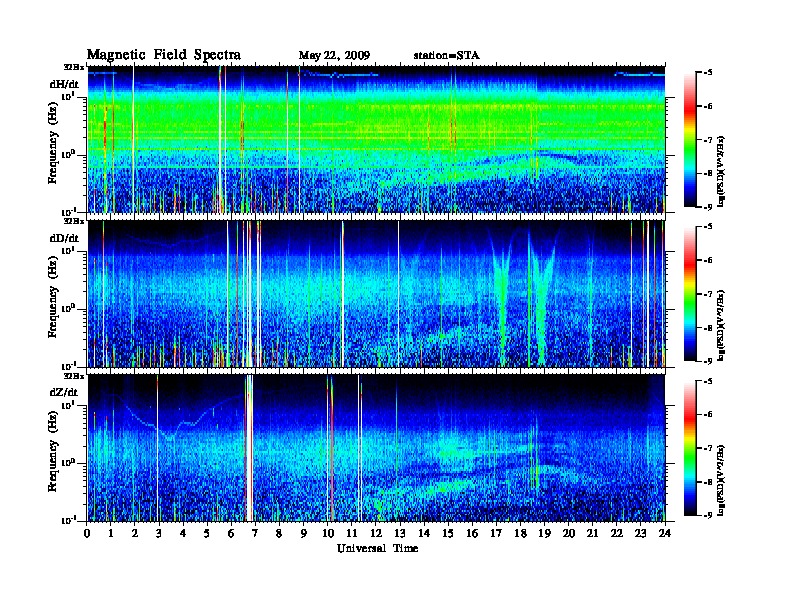Viewport: 792px width, 612px height.
Task: Click the hour "9" tick label
Action: 304,533
